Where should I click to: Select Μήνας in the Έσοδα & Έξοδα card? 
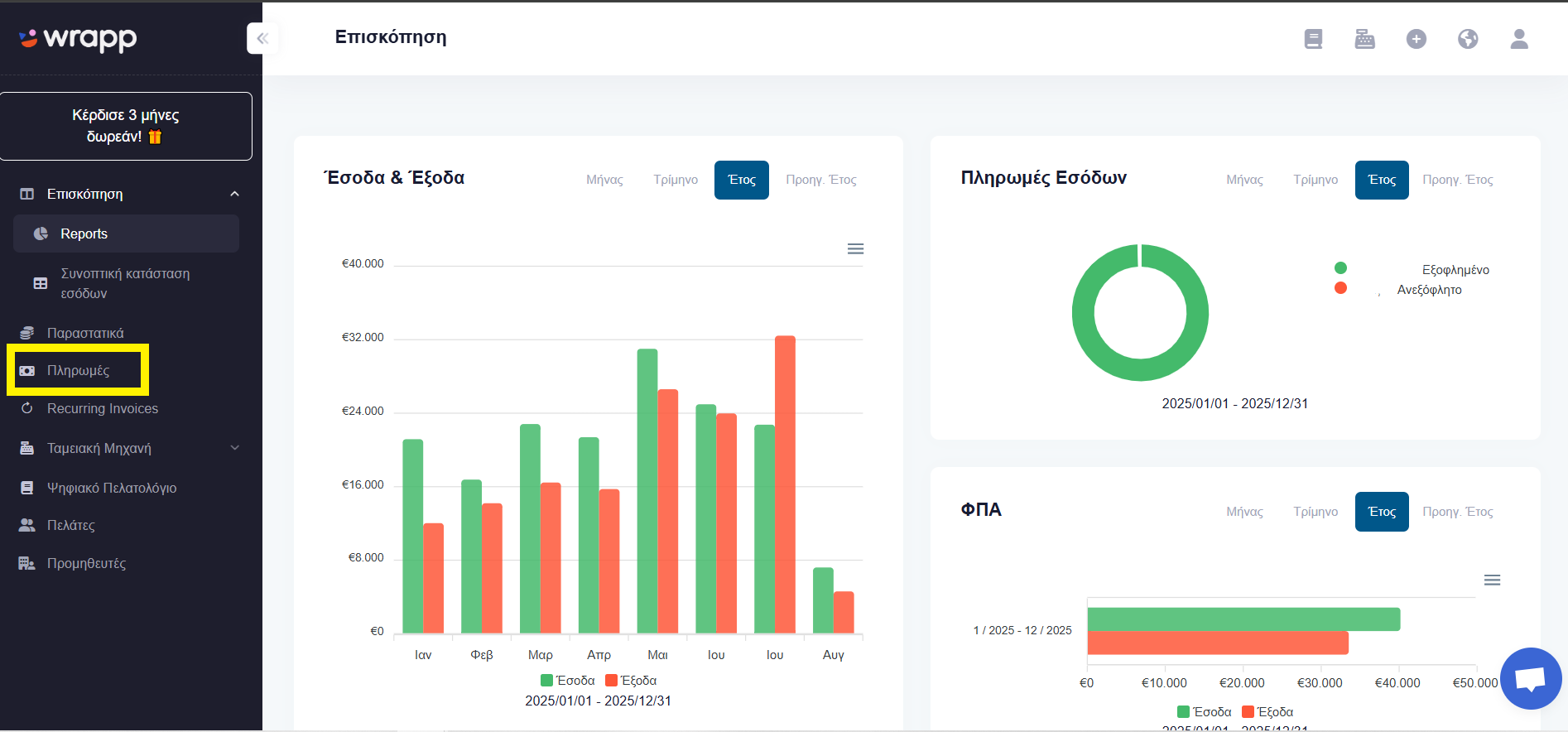pos(604,180)
